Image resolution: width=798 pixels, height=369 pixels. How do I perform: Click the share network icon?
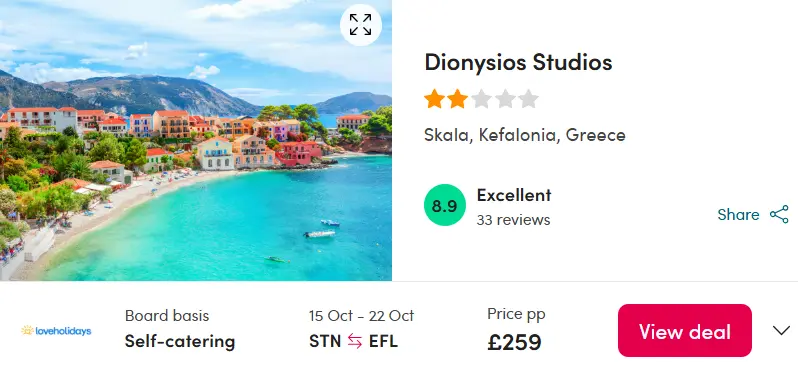[x=779, y=214]
